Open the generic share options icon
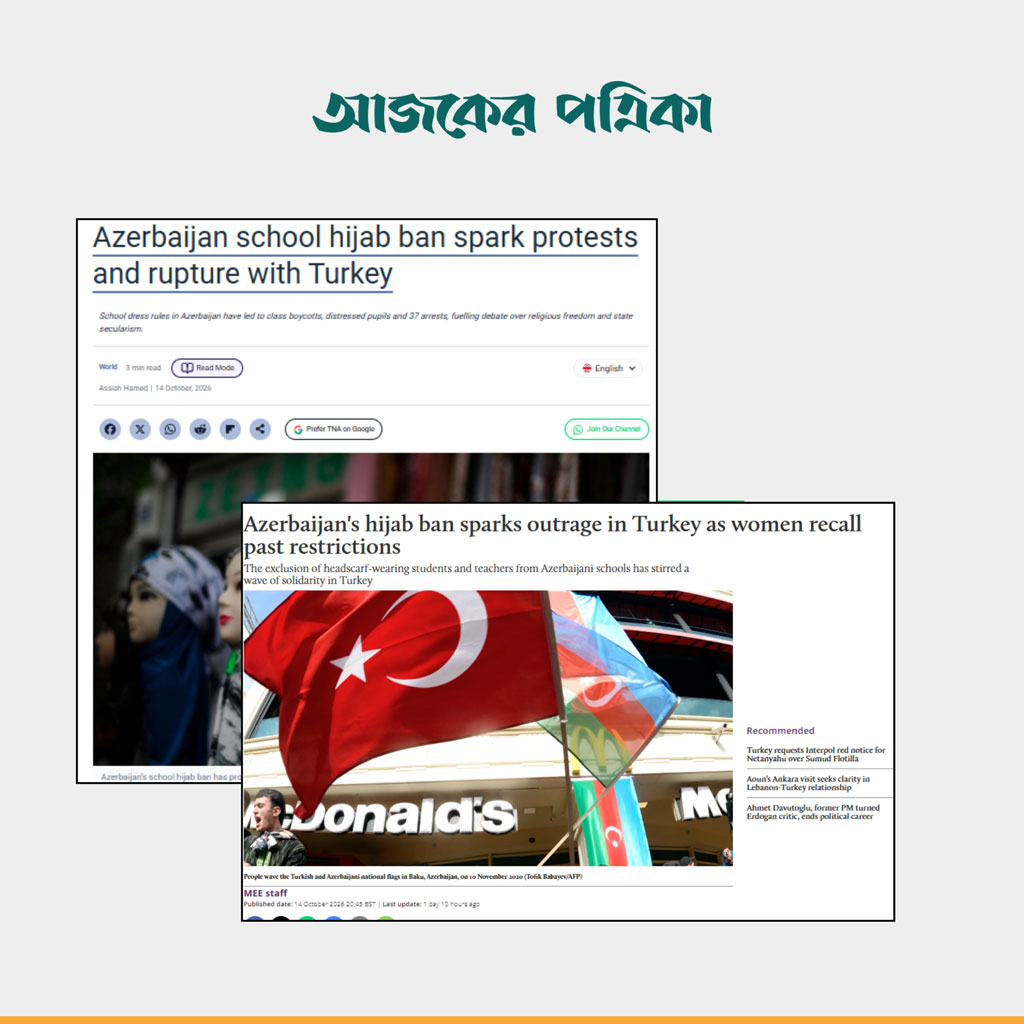 260,429
